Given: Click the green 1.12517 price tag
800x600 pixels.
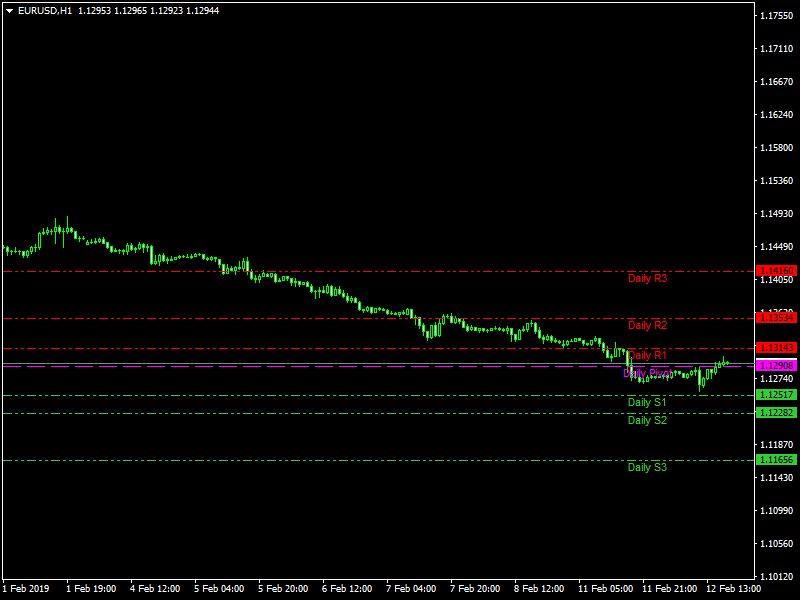Looking at the screenshot, I should click(x=777, y=395).
